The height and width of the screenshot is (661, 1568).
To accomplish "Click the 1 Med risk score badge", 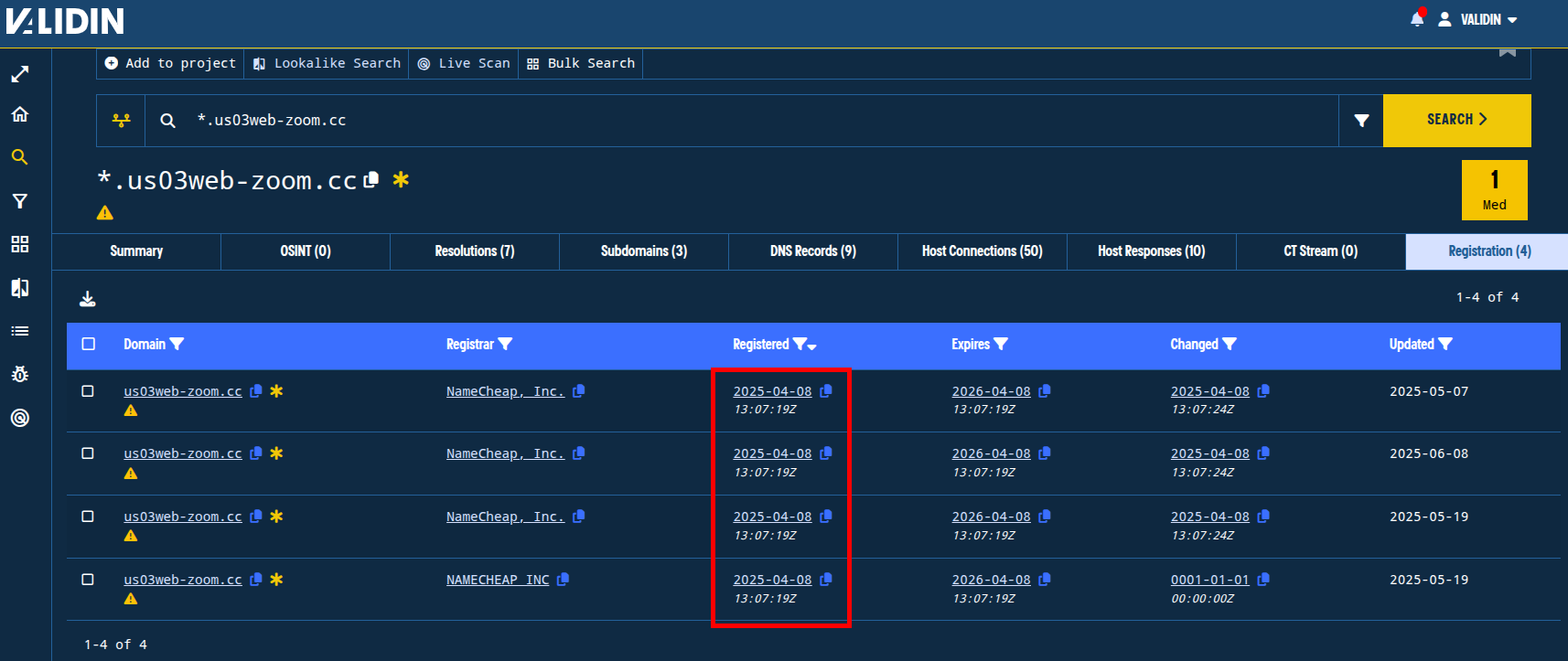I will tap(1495, 190).
